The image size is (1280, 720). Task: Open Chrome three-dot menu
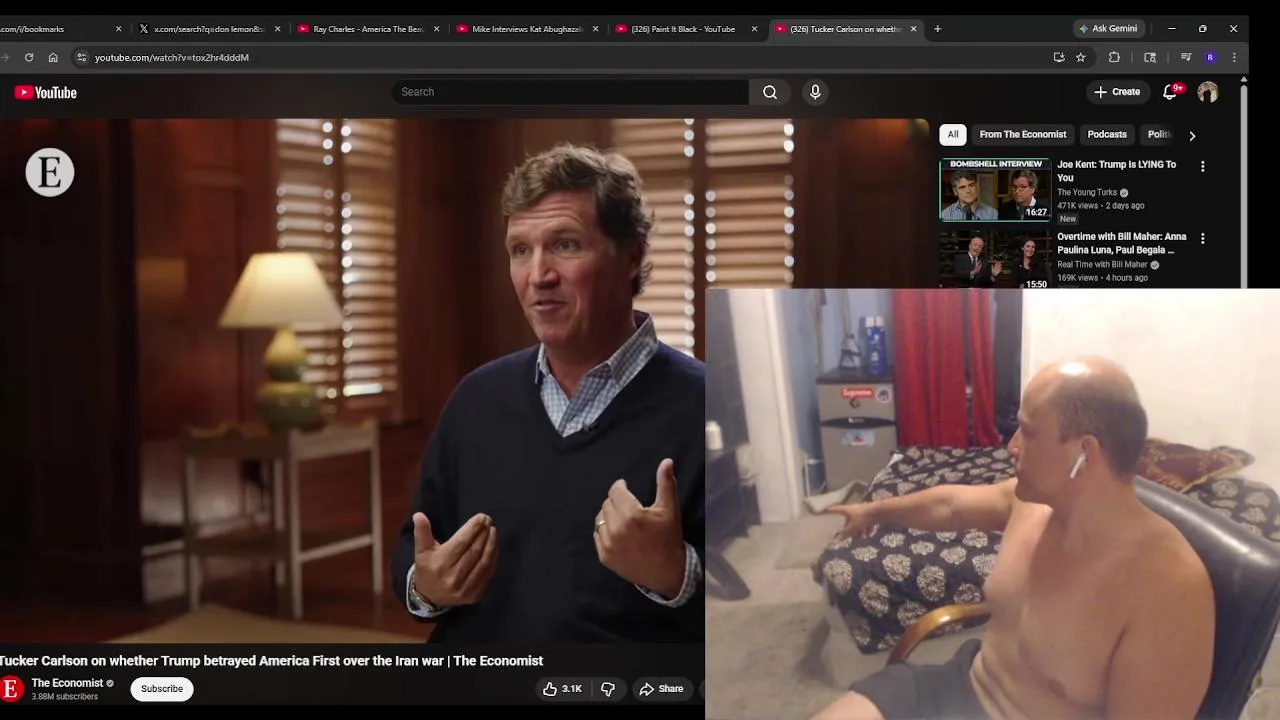click(x=1234, y=57)
